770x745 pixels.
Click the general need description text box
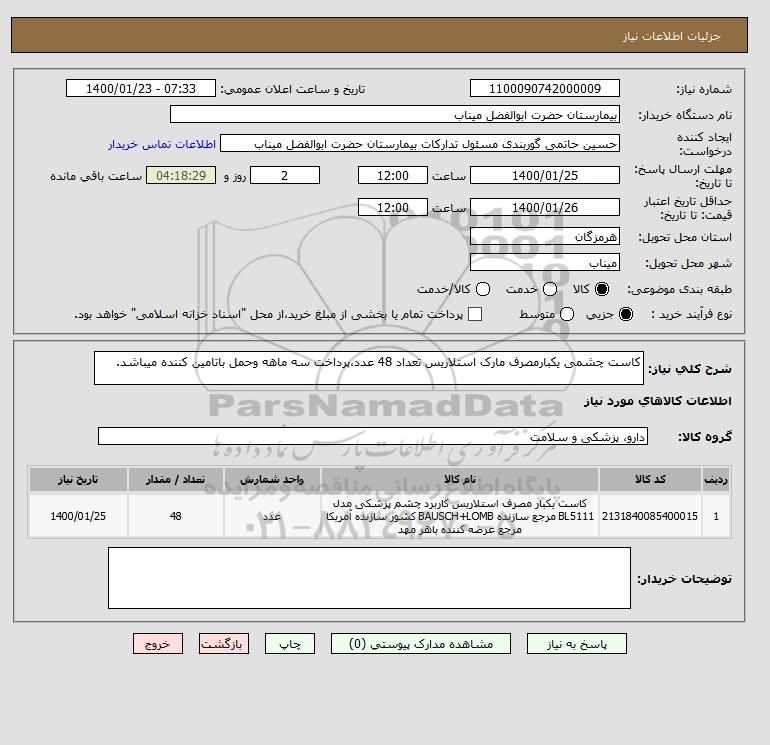369,368
